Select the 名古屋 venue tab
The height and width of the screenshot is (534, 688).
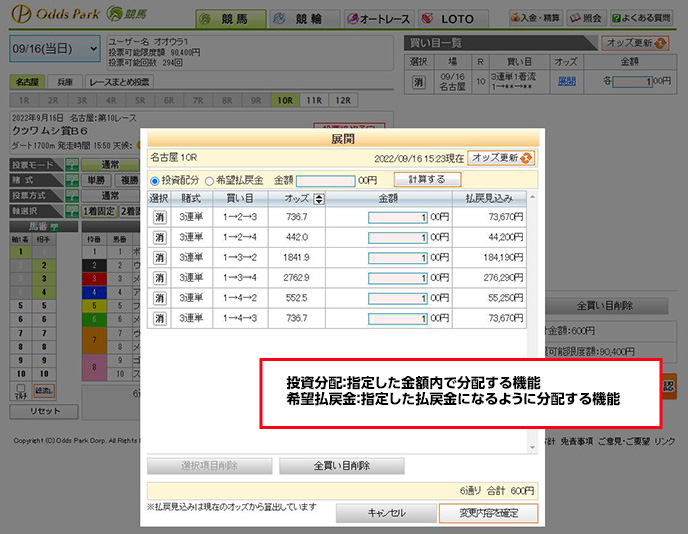[27, 82]
